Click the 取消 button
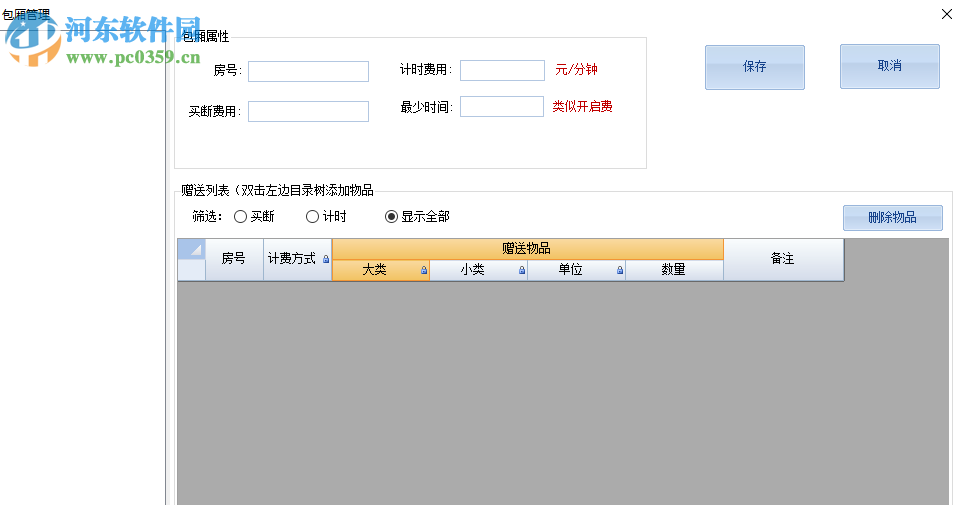Screen dimensions: 953x505 click(890, 66)
